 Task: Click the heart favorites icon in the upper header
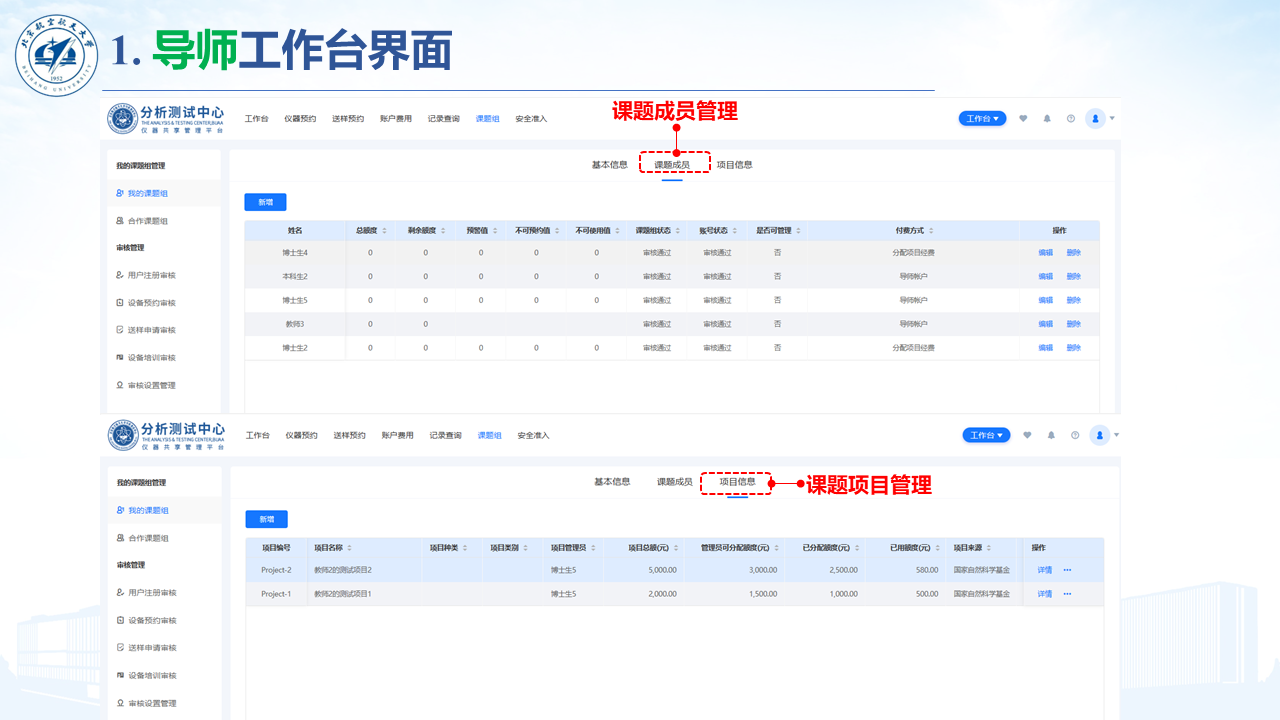[1023, 118]
